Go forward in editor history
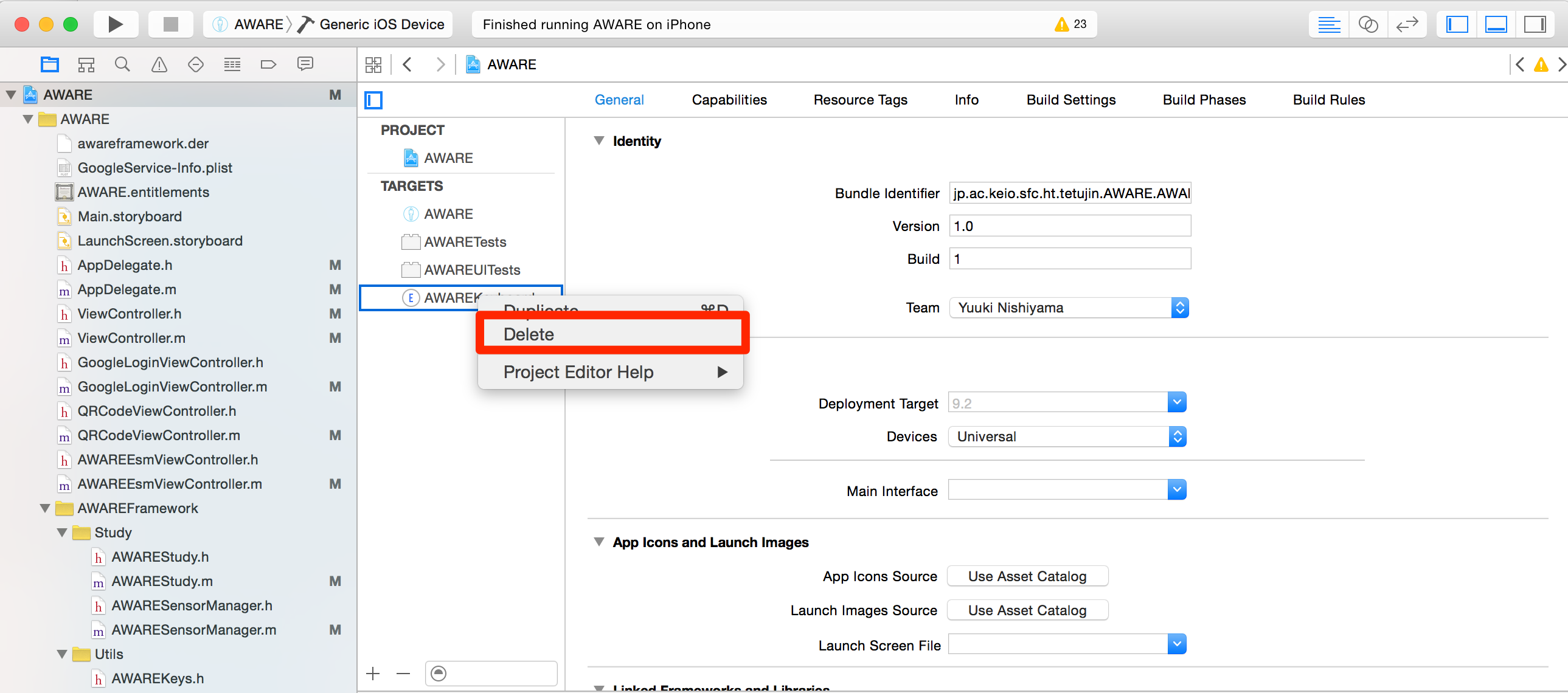This screenshot has width=1568, height=693. [x=441, y=64]
